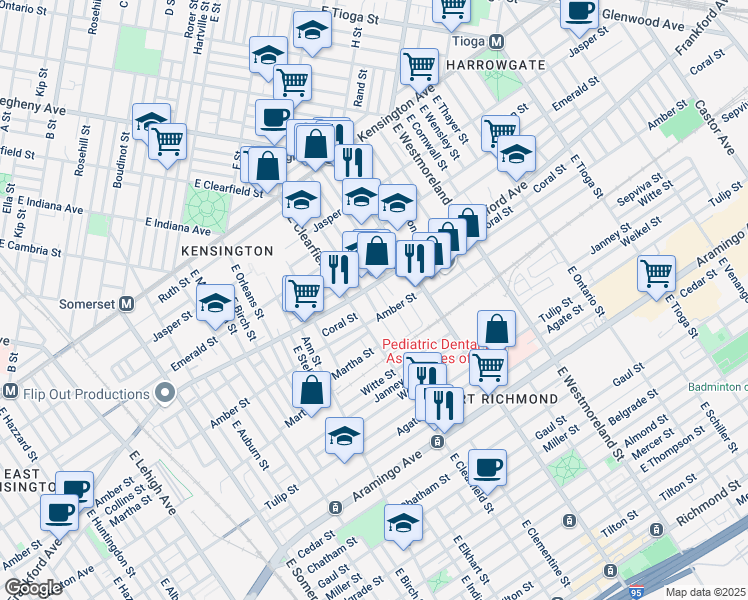Click the Pediatric Dental Associates place label

(x=432, y=351)
